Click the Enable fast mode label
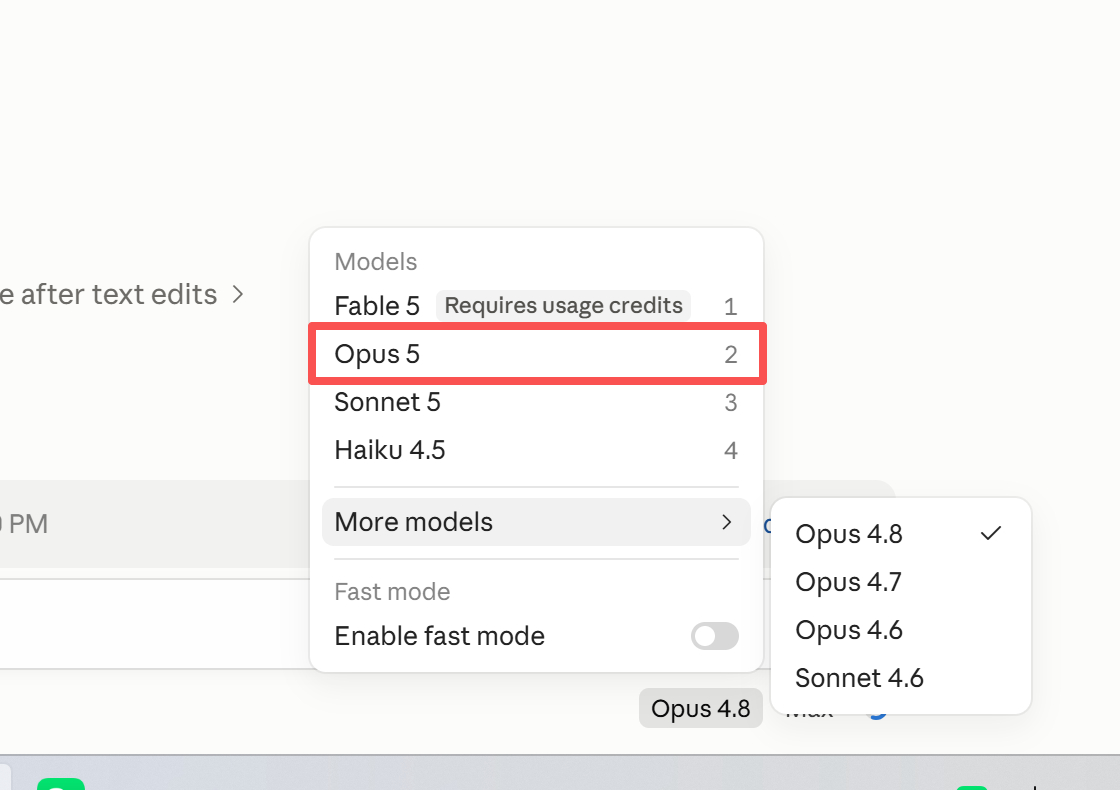Viewport: 1120px width, 790px height. 439,636
